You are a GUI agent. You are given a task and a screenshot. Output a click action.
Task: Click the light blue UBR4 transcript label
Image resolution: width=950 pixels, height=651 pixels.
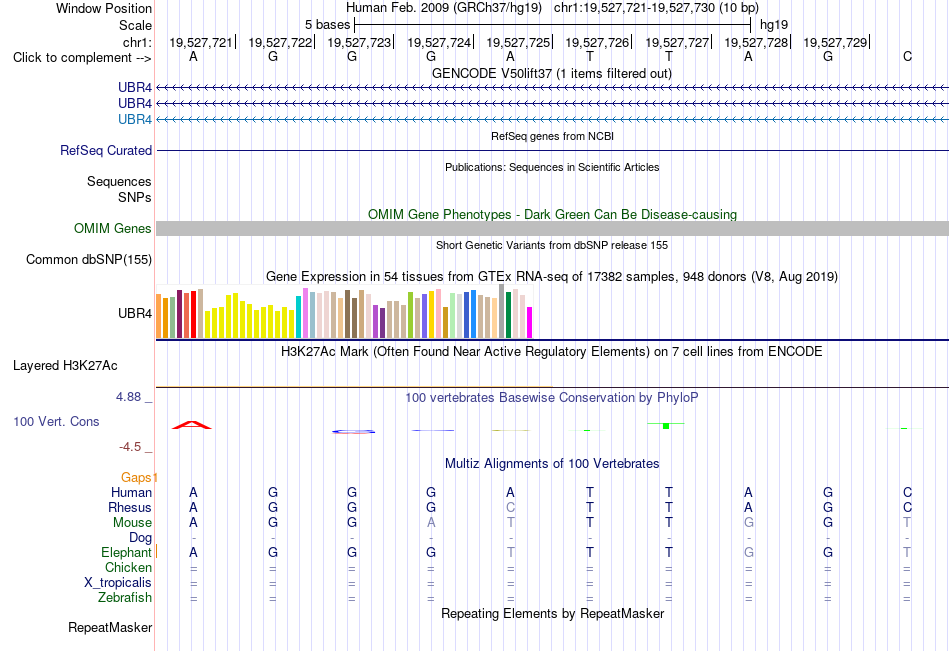tap(135, 119)
